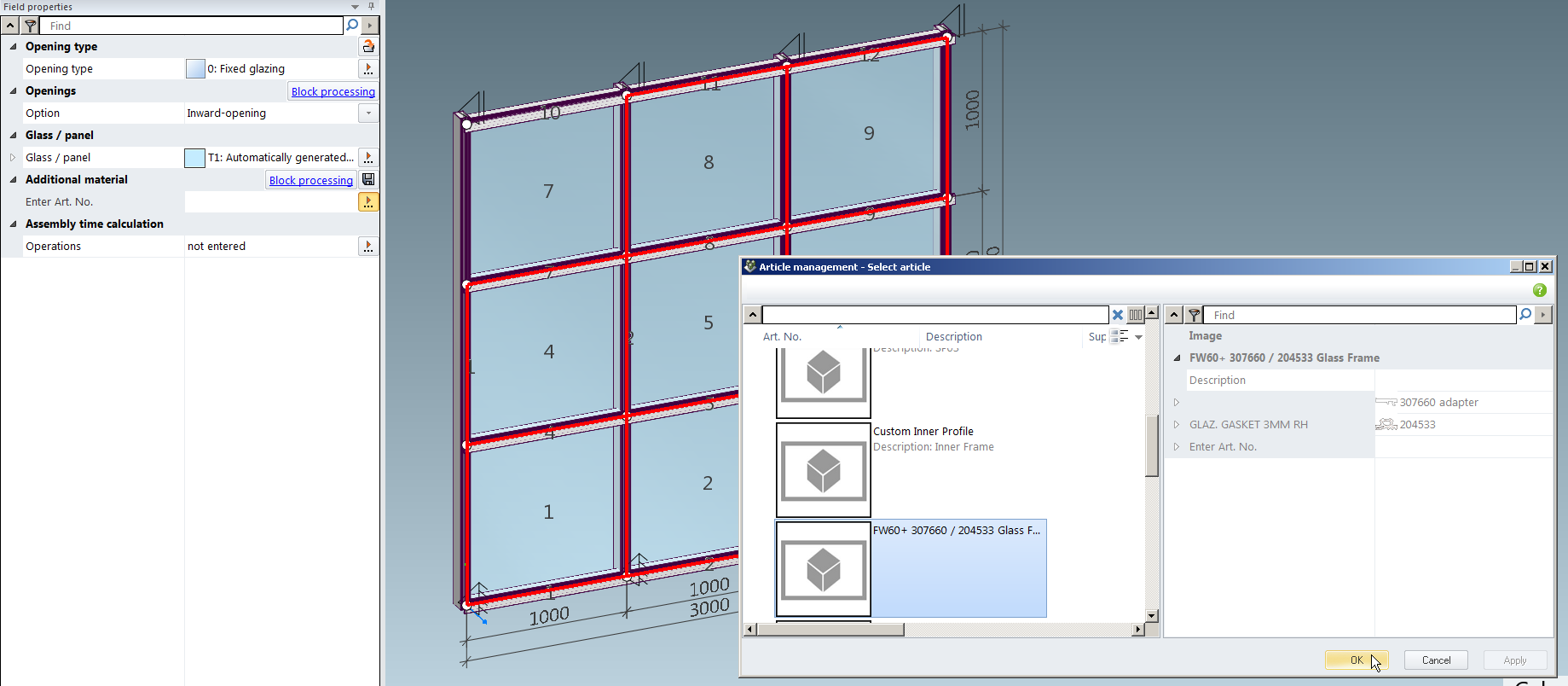The image size is (1568, 686).
Task: Click the save disk icon in Additional material
Action: [368, 180]
